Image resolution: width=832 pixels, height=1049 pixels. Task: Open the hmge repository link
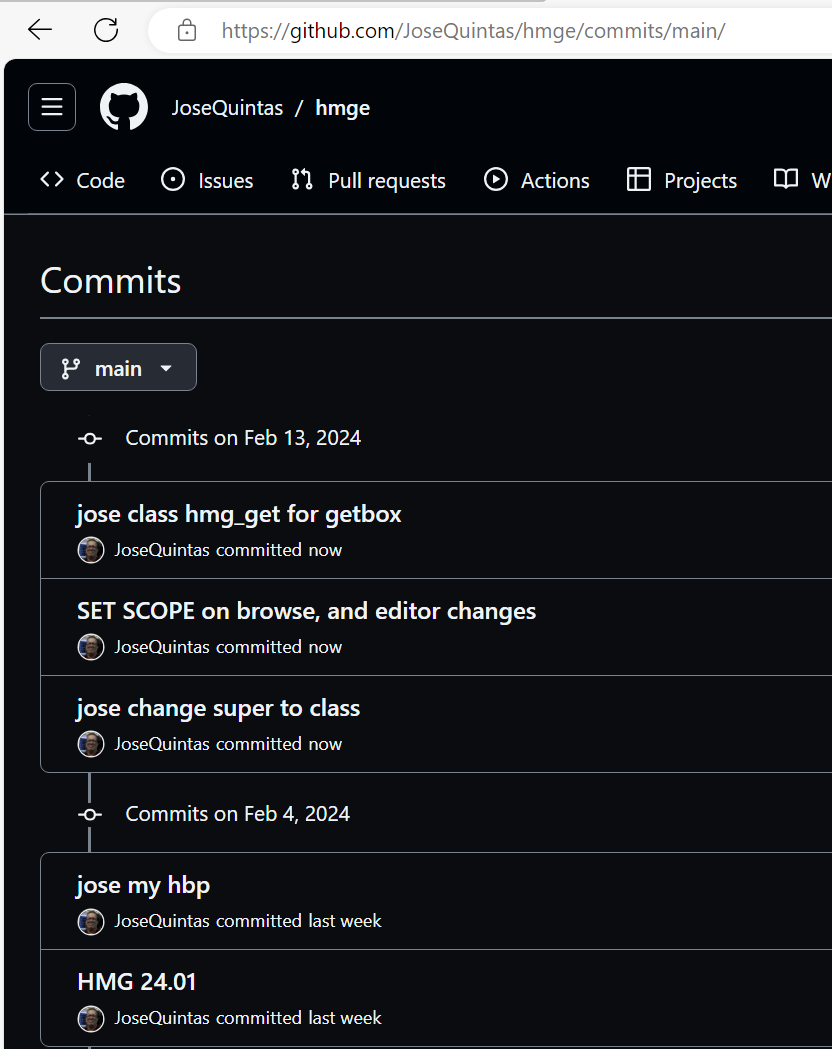[342, 108]
